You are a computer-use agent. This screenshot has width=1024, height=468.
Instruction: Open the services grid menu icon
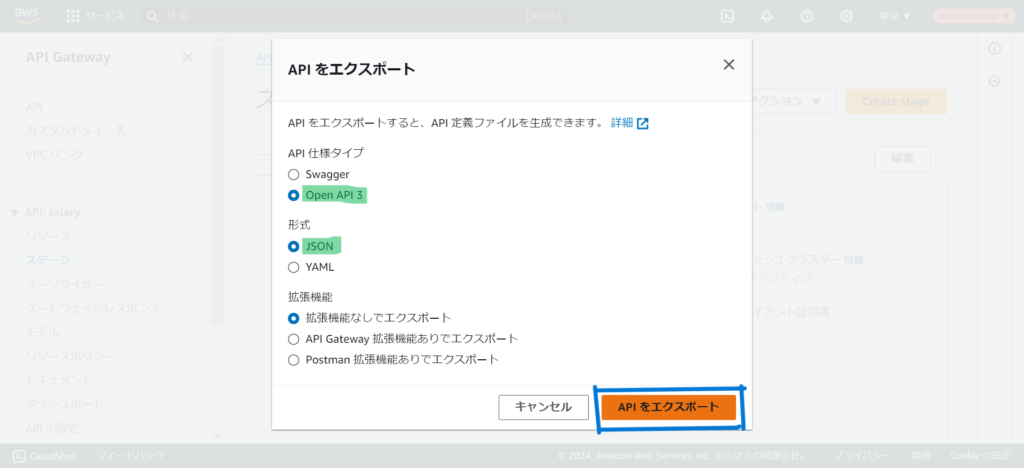73,16
